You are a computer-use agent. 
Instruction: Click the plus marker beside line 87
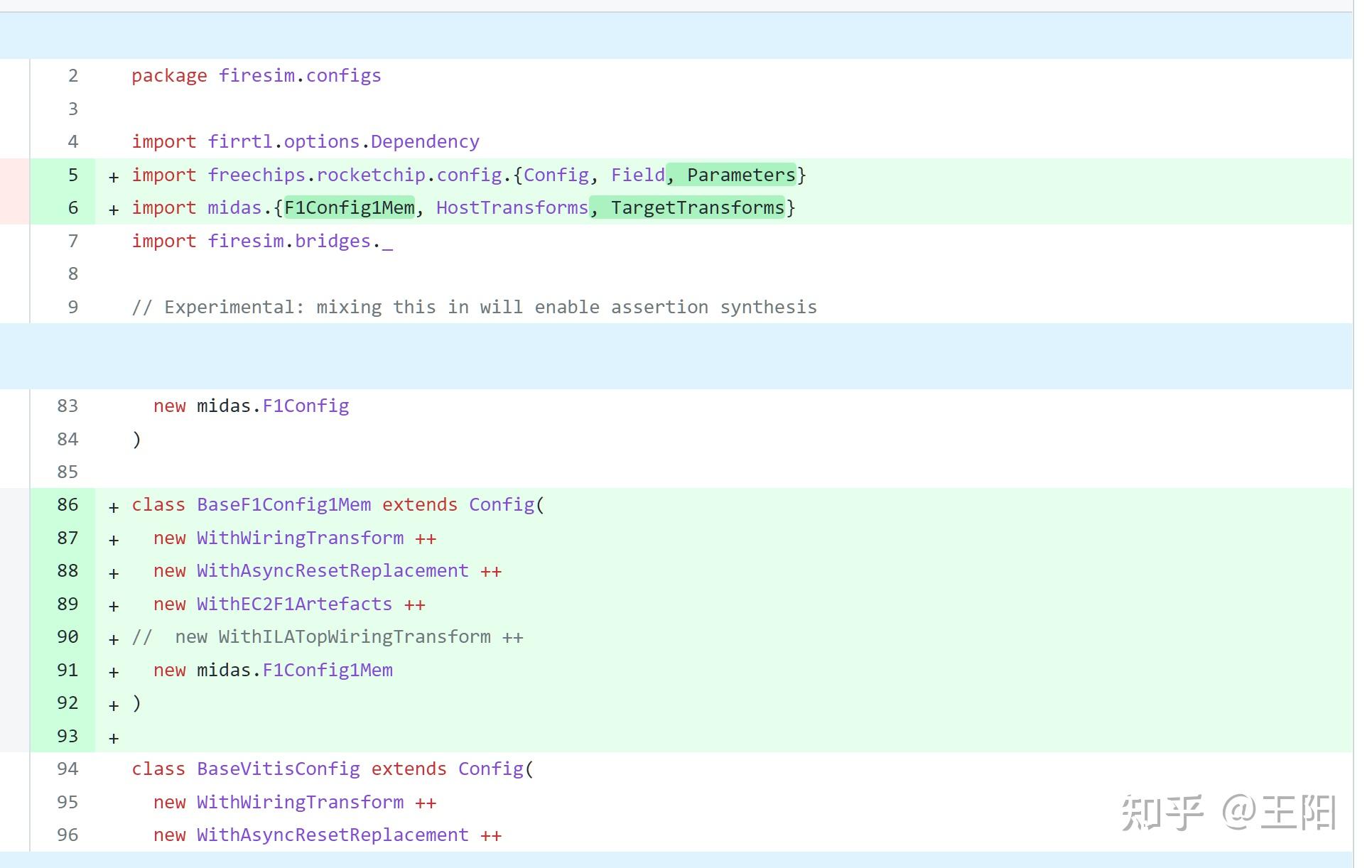[x=114, y=540]
